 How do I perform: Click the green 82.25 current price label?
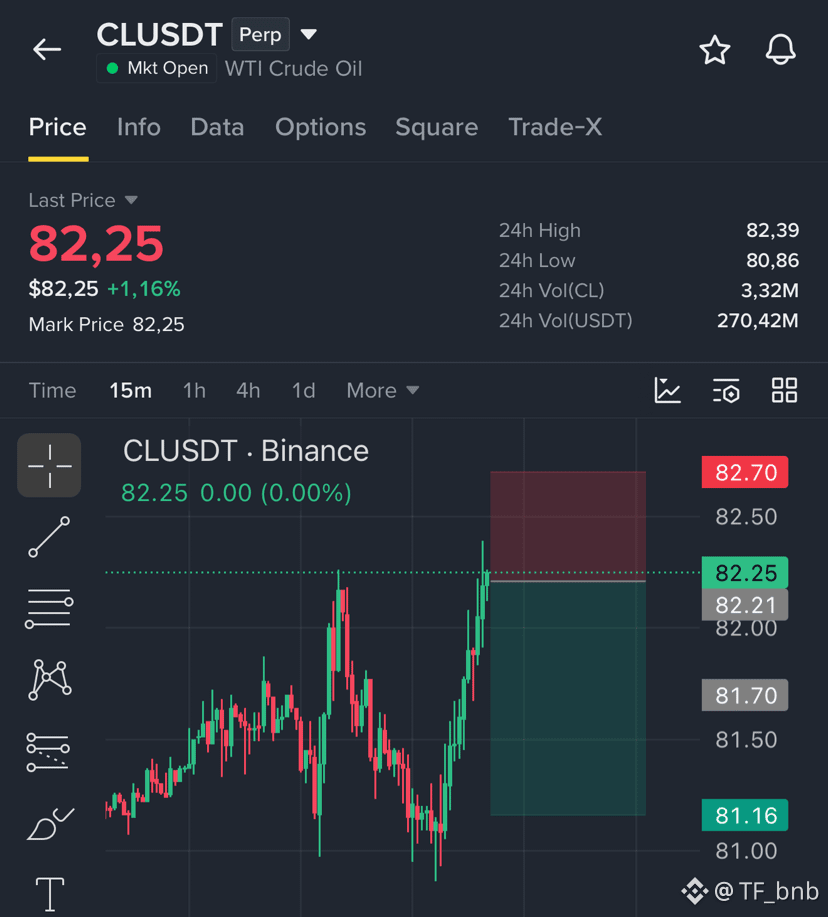tap(745, 573)
